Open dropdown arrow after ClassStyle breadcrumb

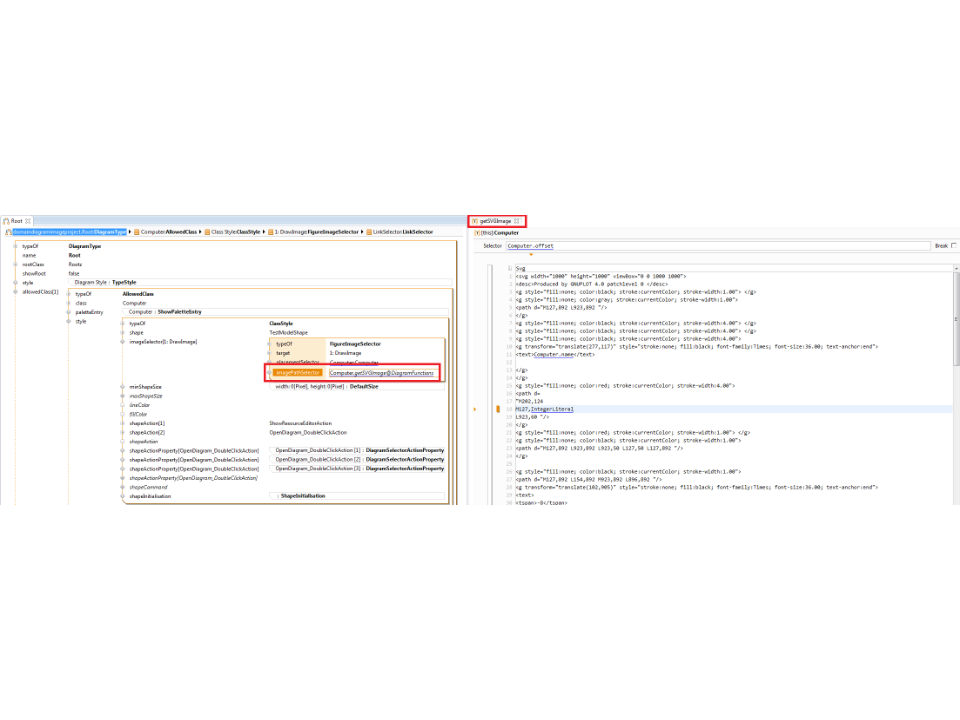point(263,232)
